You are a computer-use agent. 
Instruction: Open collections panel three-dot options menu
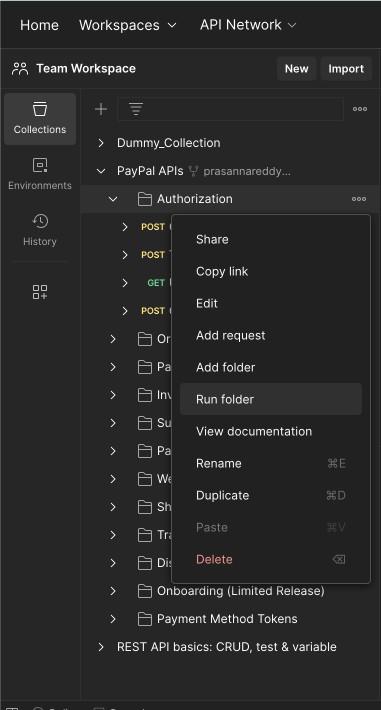[x=360, y=109]
